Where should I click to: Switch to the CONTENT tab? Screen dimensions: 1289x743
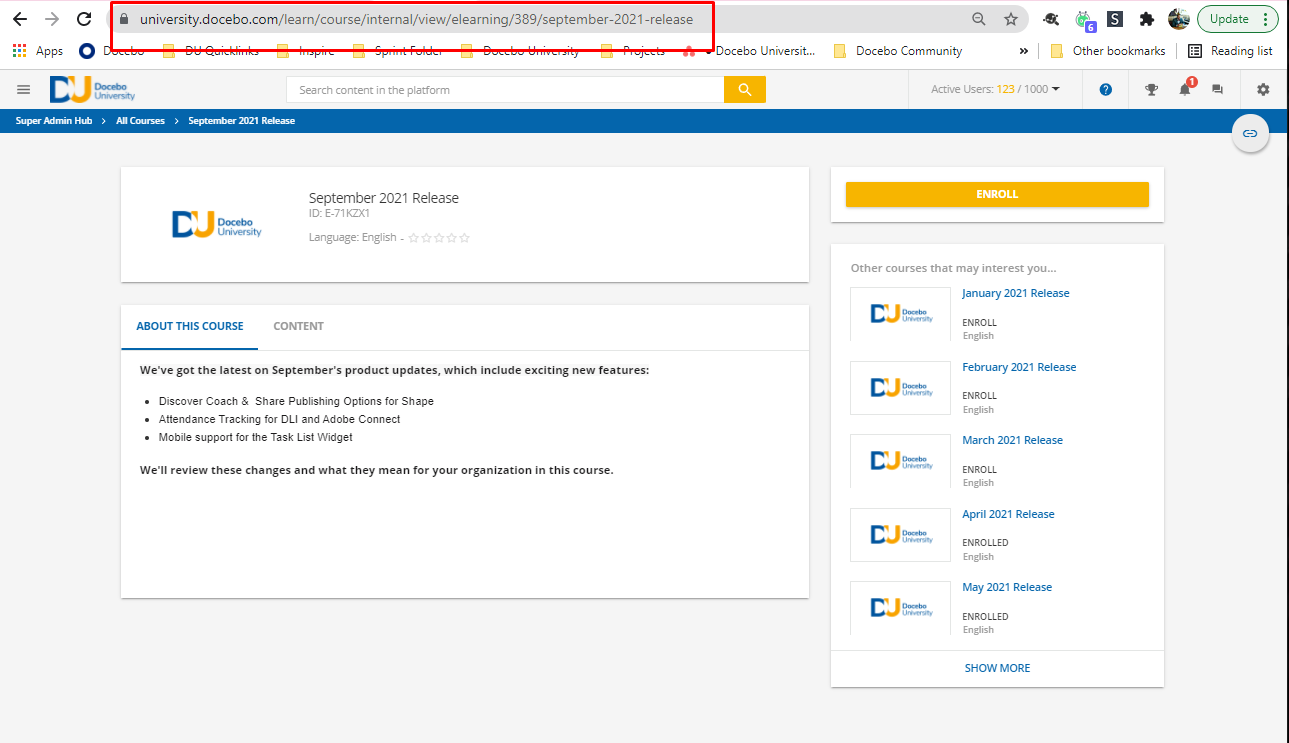[298, 326]
